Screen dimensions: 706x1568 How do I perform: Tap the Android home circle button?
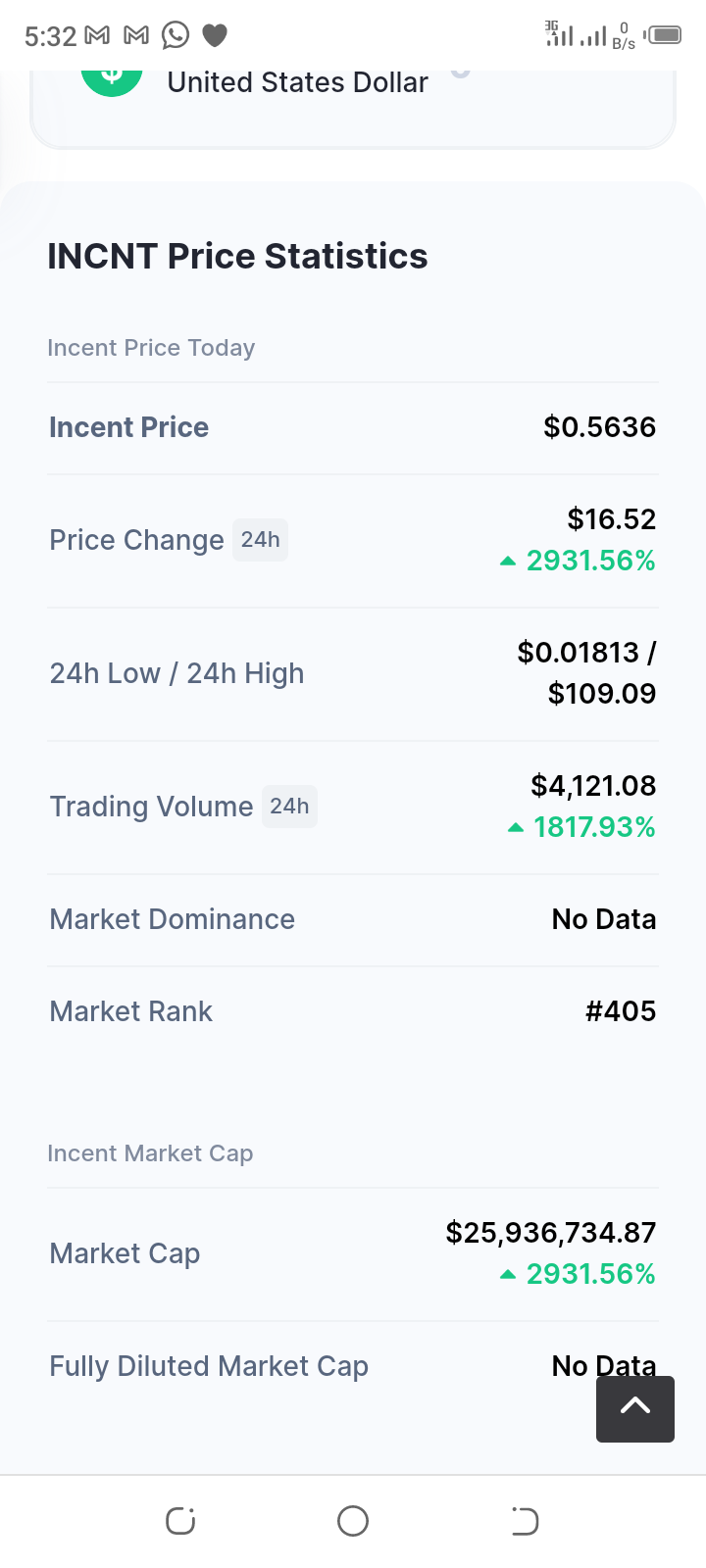coord(353,1521)
